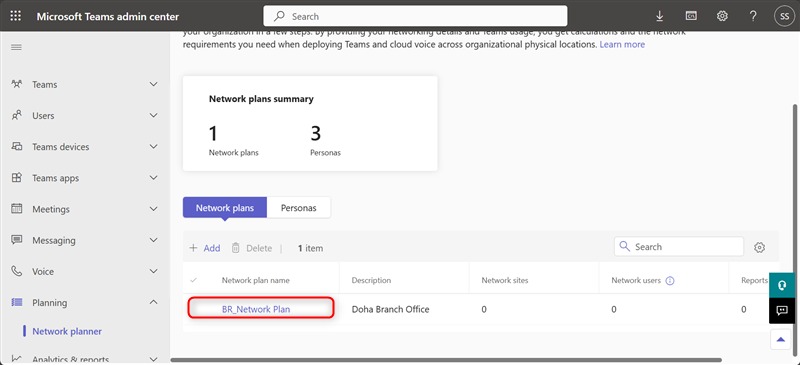Open Cloud Shell icon in header
800x365 pixels.
pyautogui.click(x=691, y=16)
